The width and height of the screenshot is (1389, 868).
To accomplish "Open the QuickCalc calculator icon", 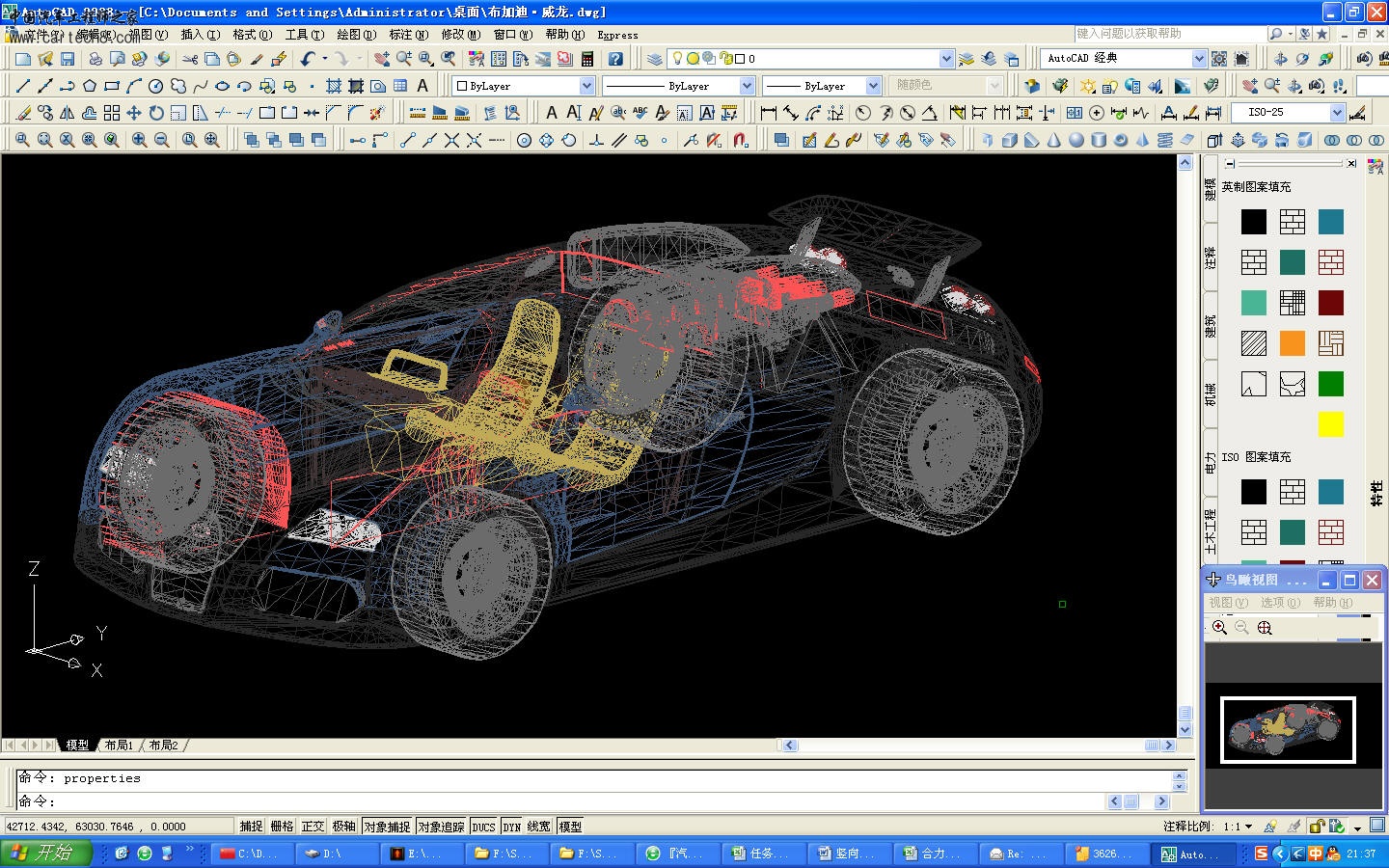I will pyautogui.click(x=587, y=59).
